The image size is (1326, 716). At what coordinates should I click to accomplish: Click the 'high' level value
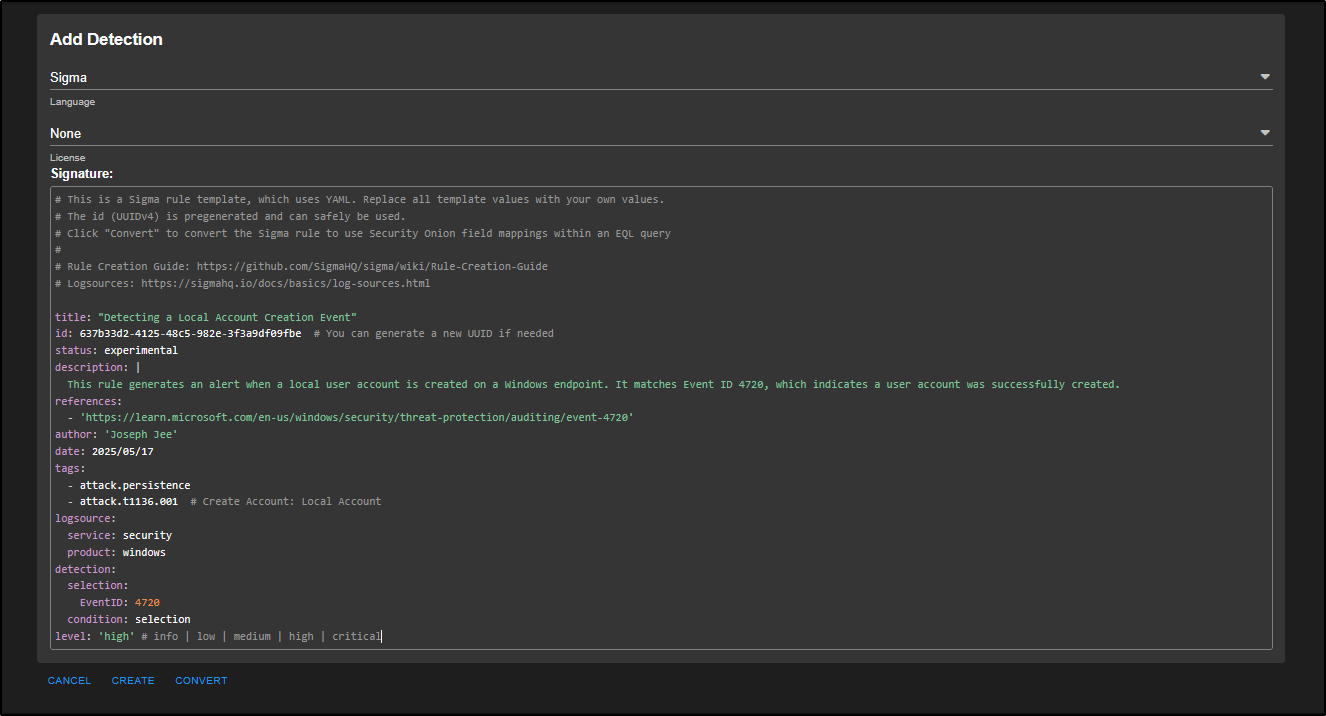tap(116, 636)
